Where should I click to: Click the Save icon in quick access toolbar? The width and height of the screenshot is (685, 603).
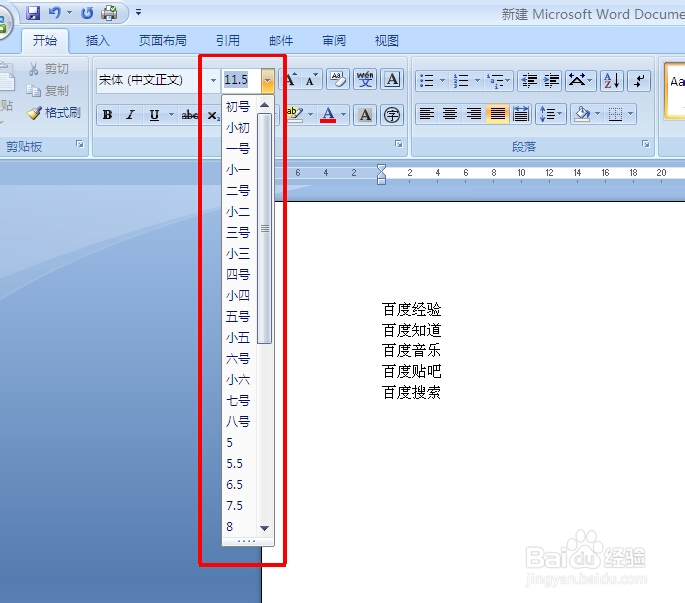click(33, 13)
